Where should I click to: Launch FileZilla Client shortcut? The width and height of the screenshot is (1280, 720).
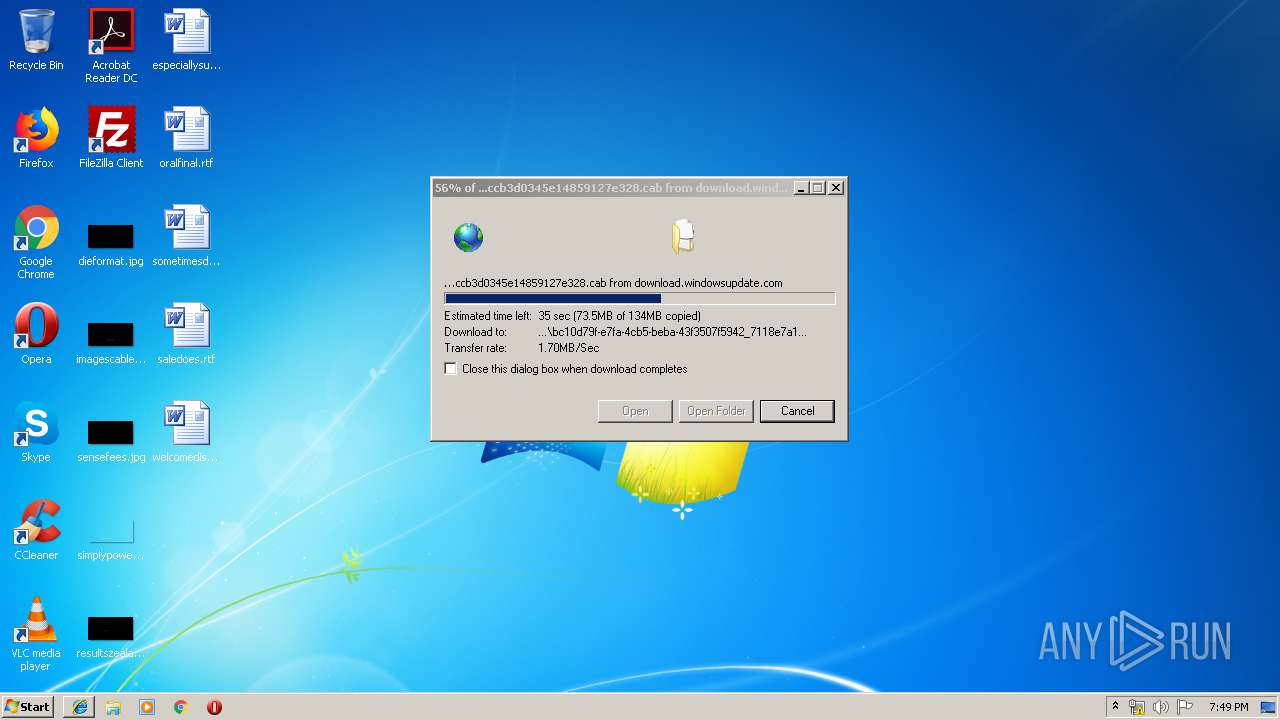coord(111,138)
